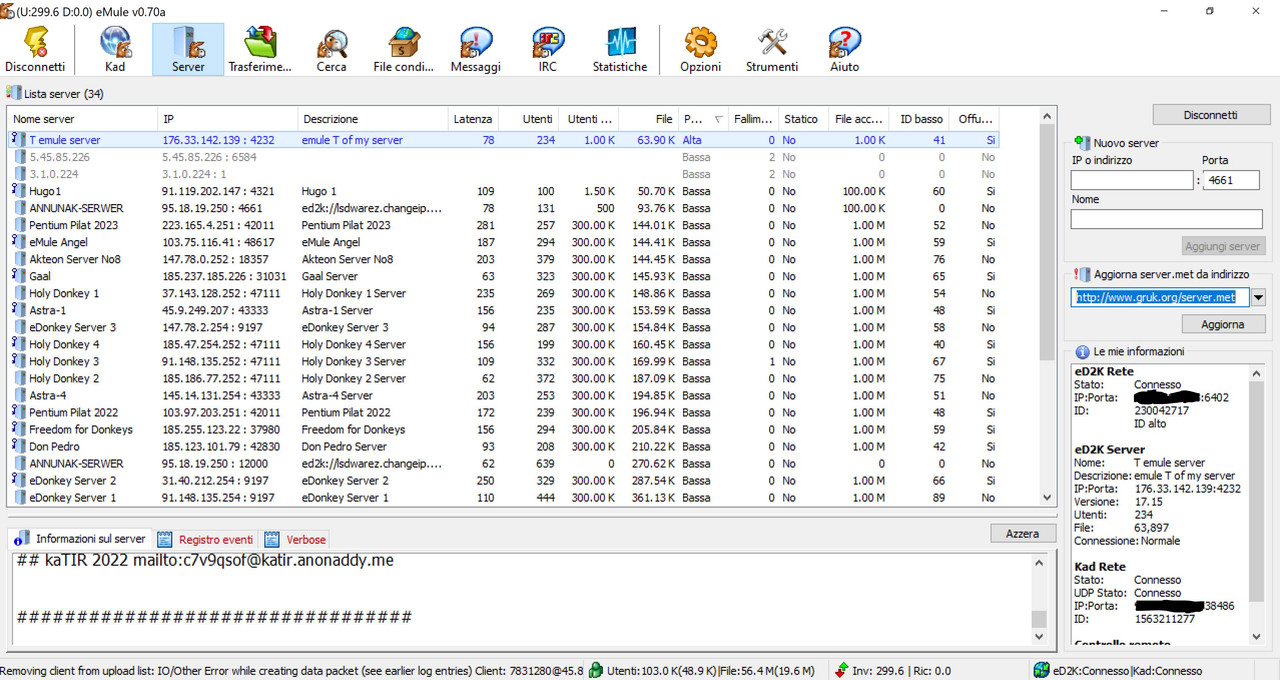The height and width of the screenshot is (680, 1280).
Task: Click the Nuovo server panel icon
Action: tap(1082, 143)
